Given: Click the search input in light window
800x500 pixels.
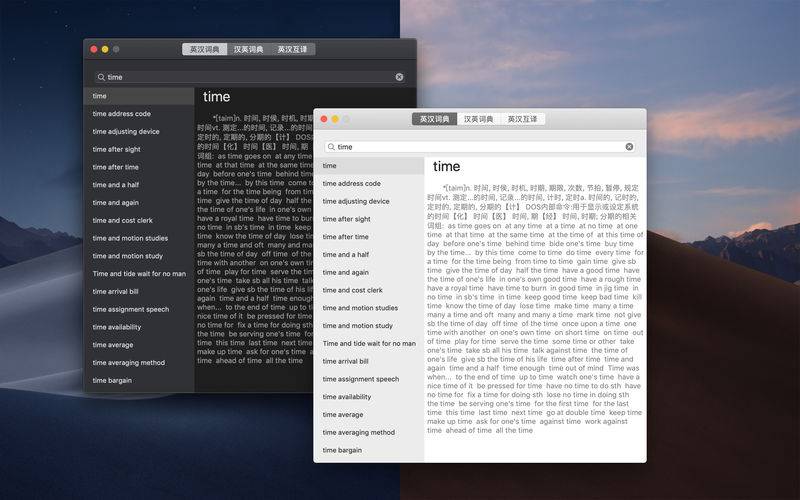Looking at the screenshot, I should point(480,147).
